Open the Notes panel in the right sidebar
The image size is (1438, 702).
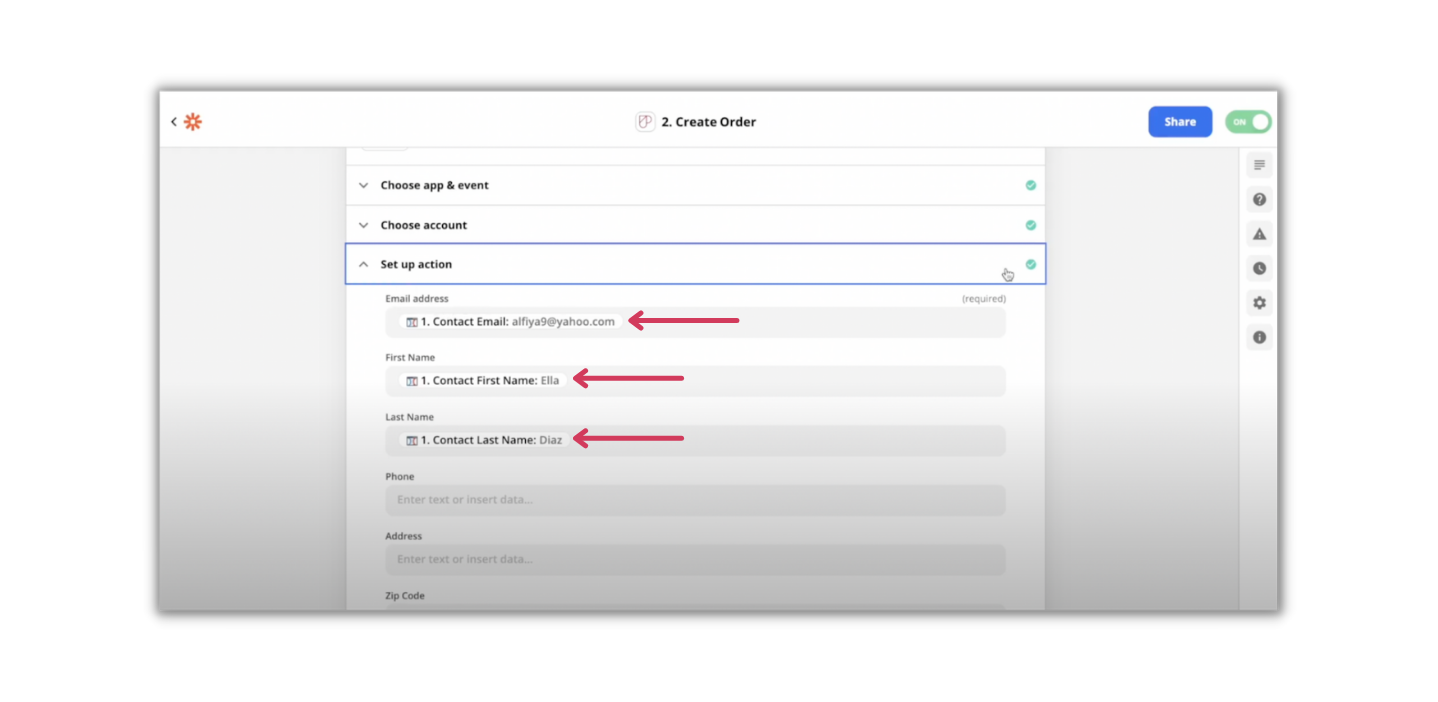click(x=1258, y=164)
